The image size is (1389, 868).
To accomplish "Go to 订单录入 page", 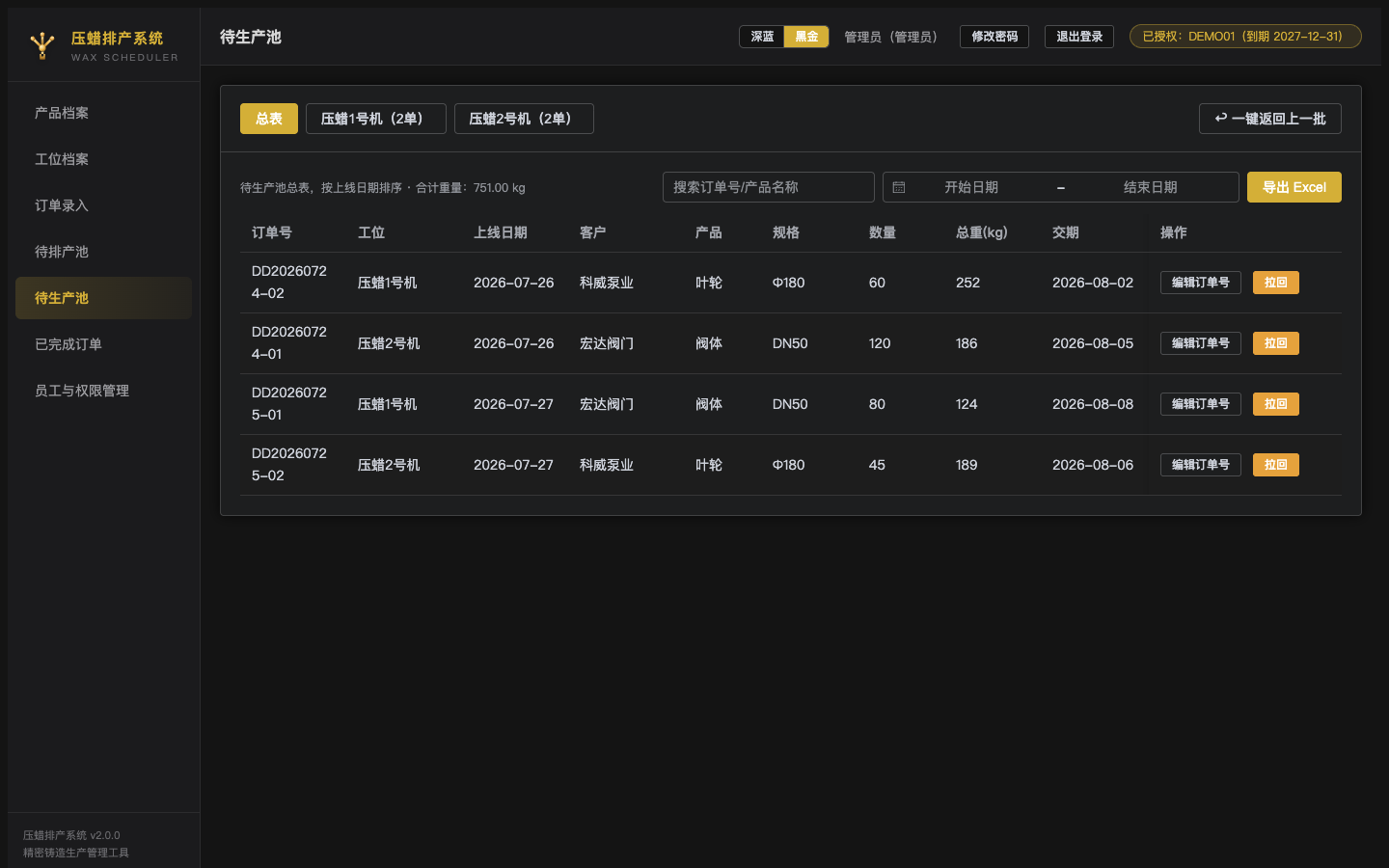I will tap(103, 205).
